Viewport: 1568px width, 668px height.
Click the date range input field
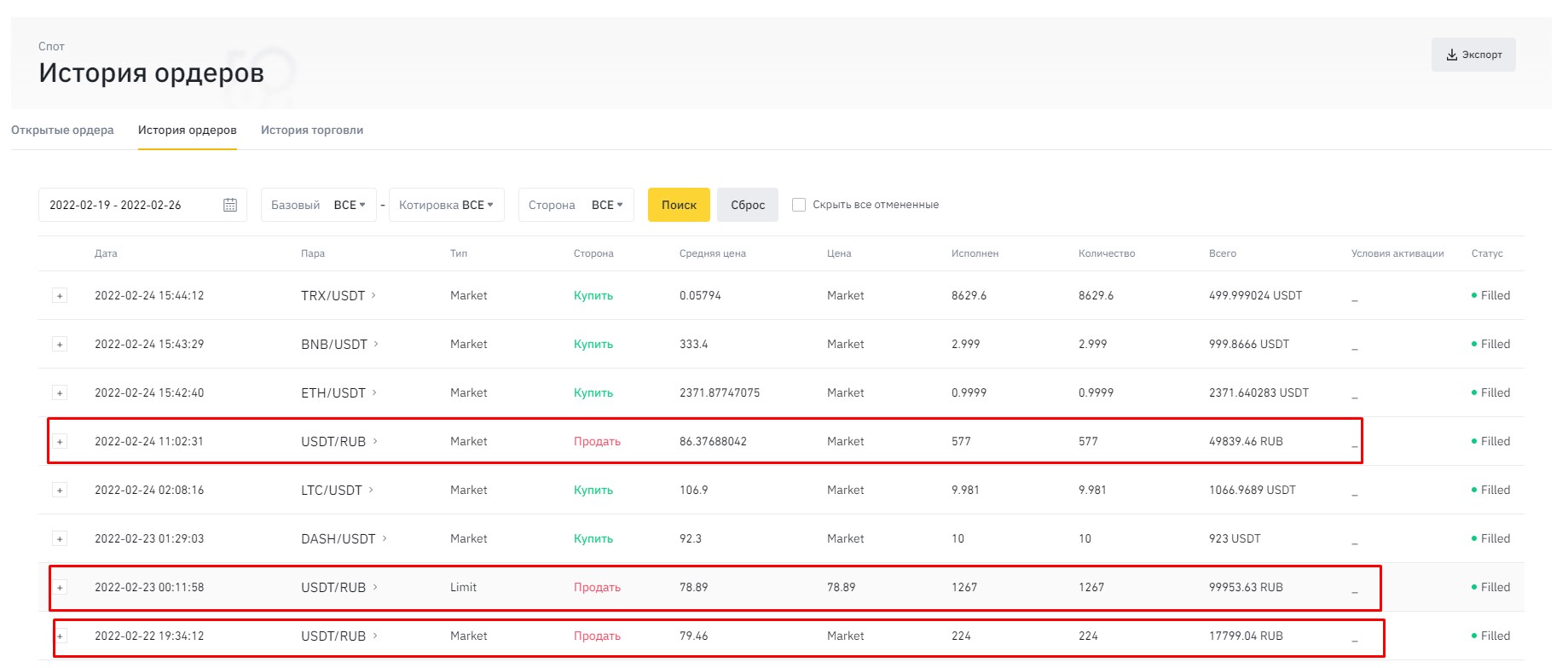[142, 205]
